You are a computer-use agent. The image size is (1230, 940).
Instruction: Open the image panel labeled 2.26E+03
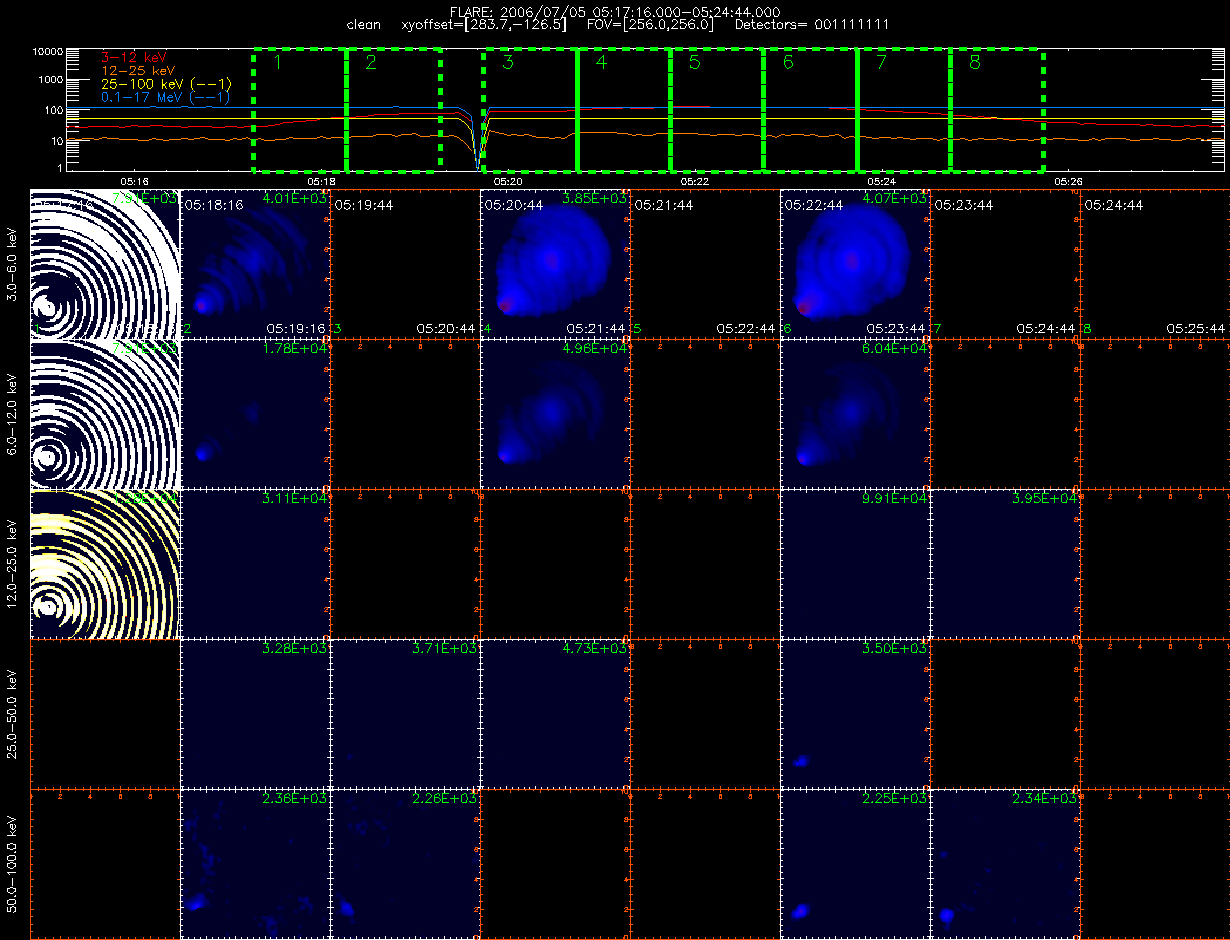pos(405,864)
